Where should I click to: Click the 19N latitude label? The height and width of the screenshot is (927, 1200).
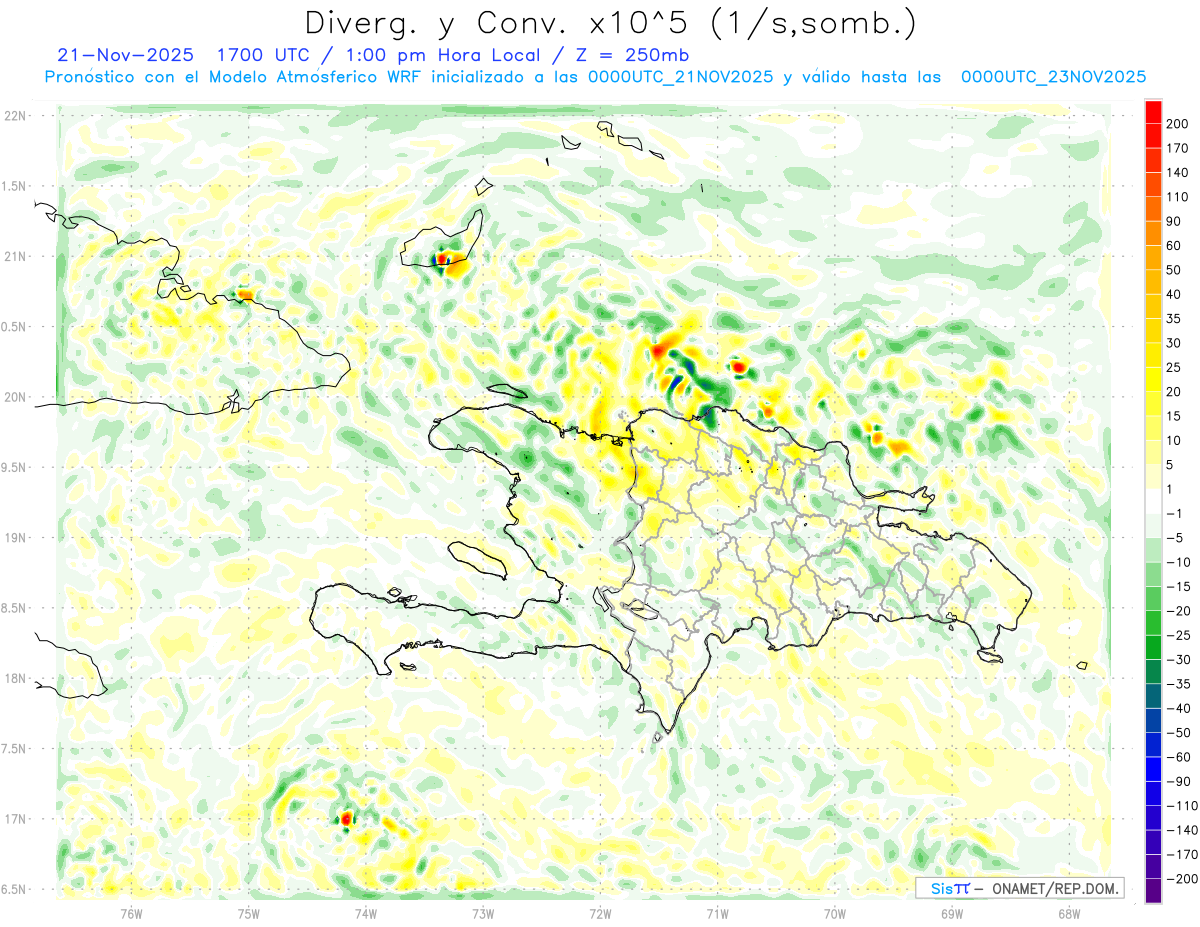[16, 538]
